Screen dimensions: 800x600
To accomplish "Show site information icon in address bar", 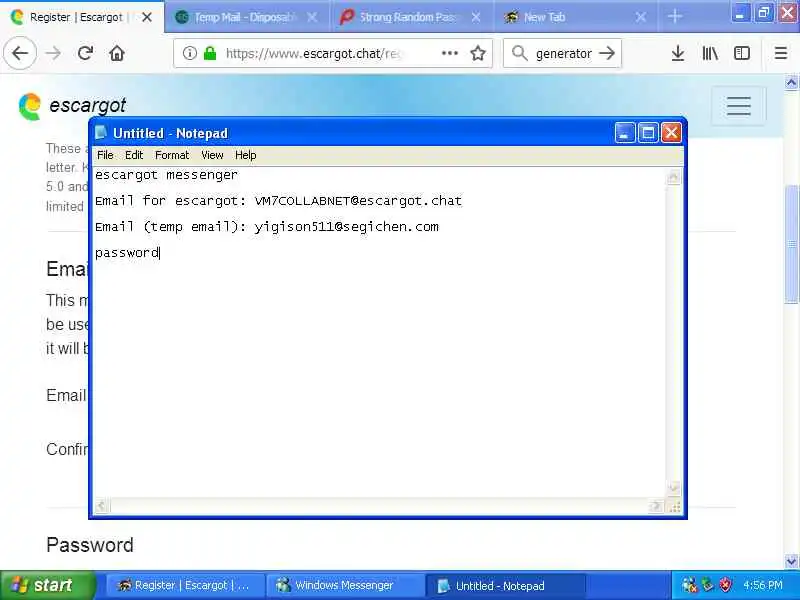I will pos(189,53).
